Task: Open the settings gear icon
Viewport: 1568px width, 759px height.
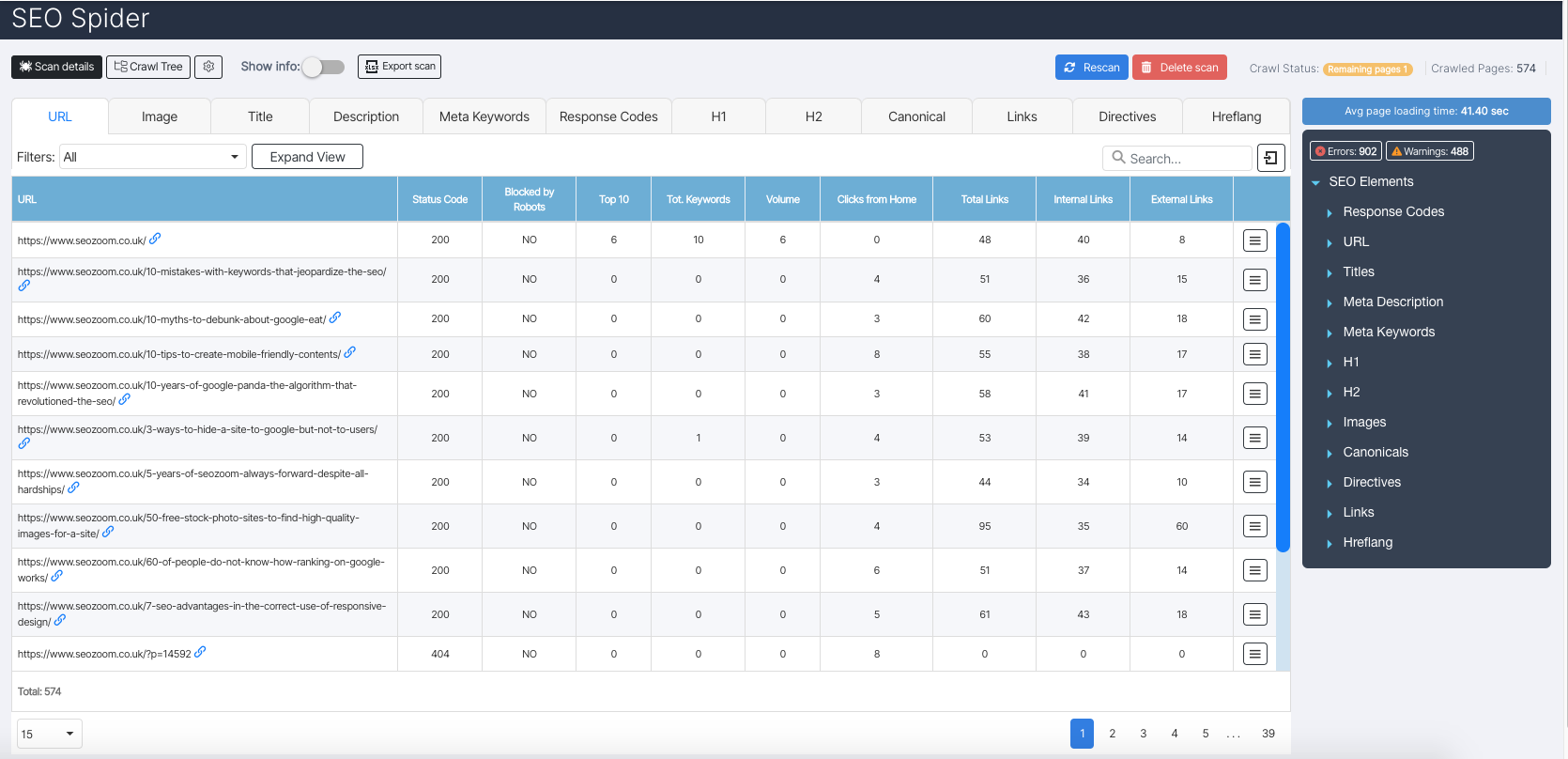Action: (208, 67)
